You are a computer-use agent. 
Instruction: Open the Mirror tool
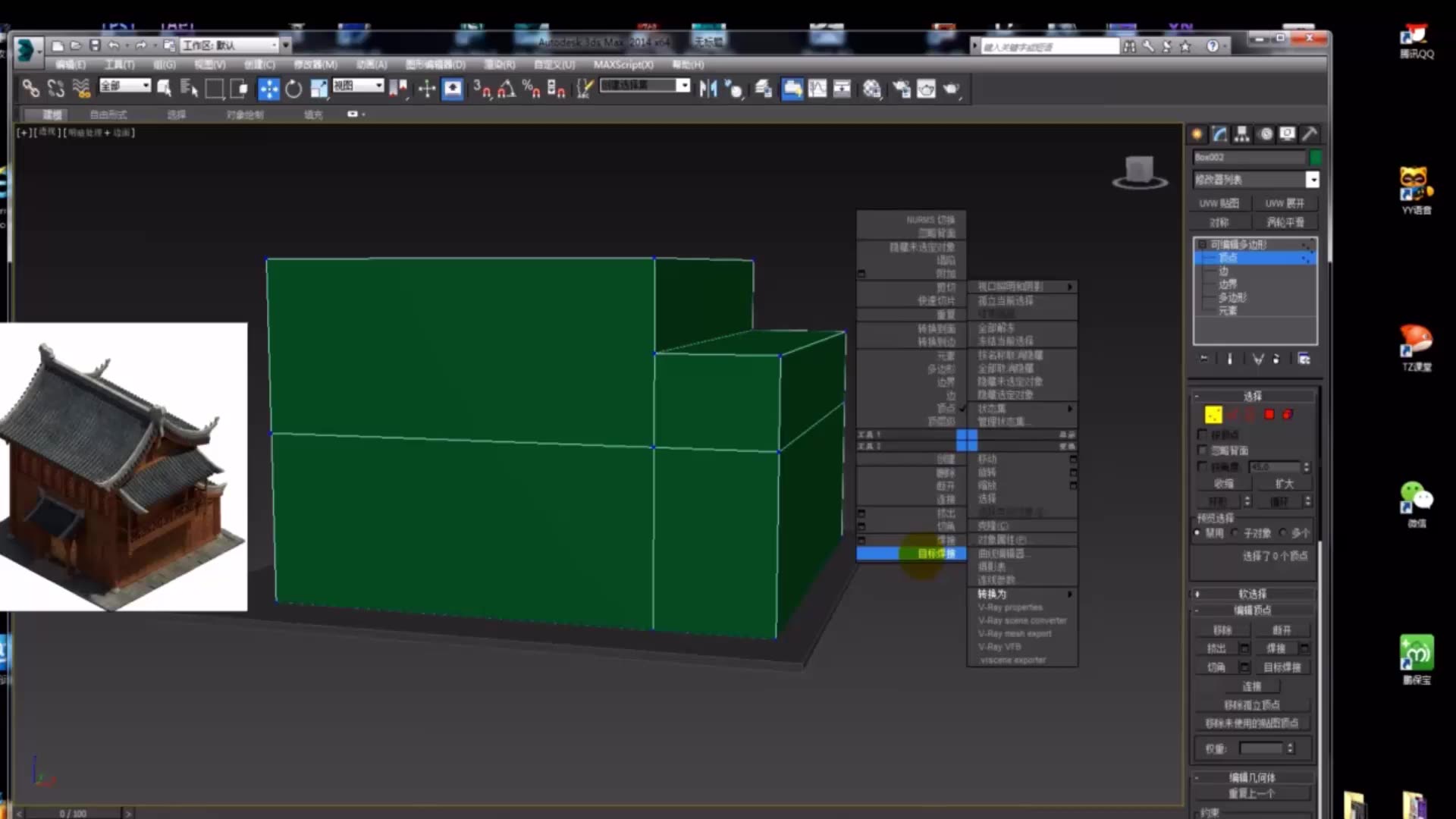tap(707, 88)
